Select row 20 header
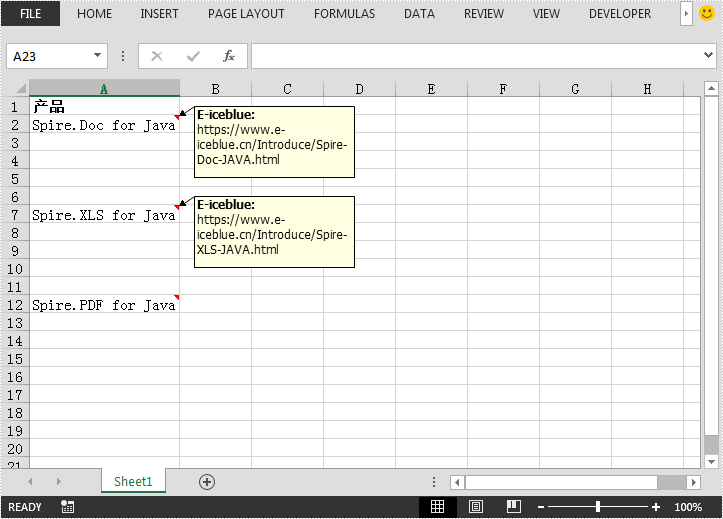Viewport: 723px width, 519px height. click(15, 449)
